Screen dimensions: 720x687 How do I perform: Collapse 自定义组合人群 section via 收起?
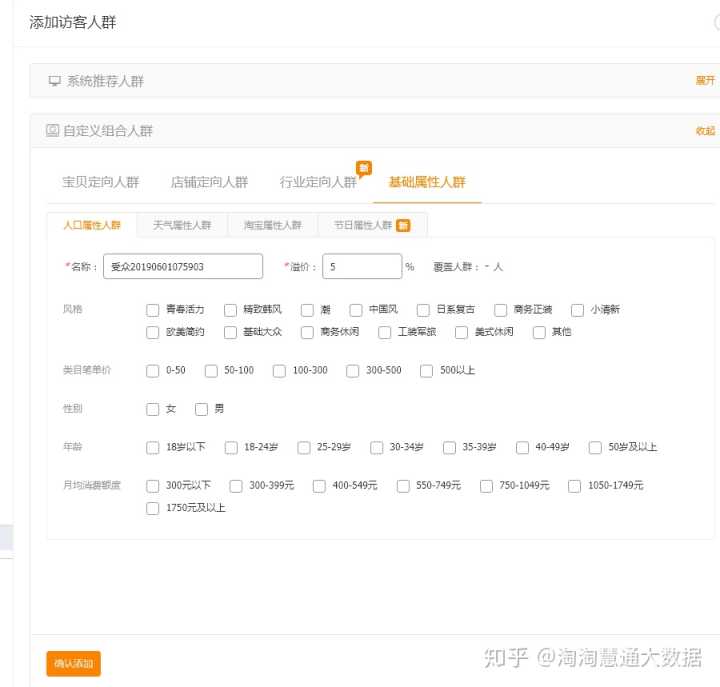(x=705, y=131)
